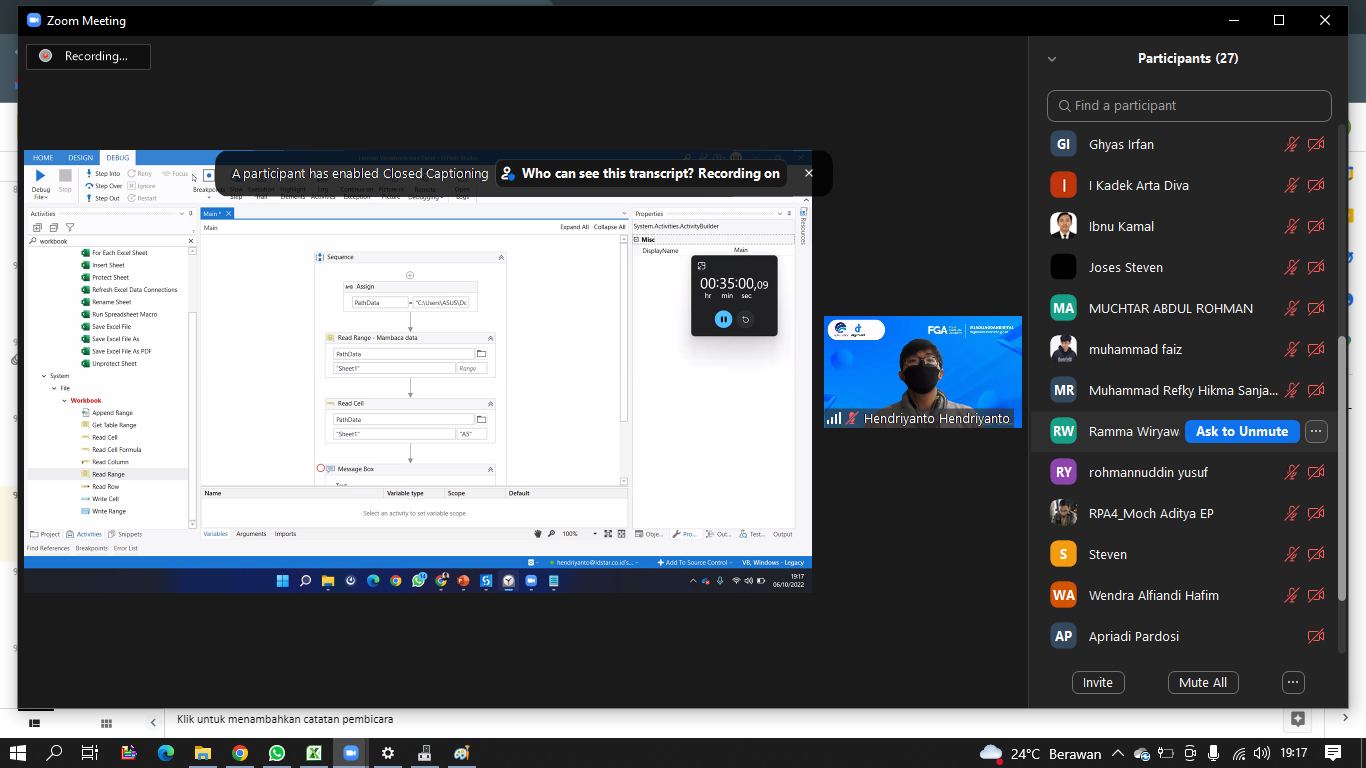Toggle Ghyas Irfan's muted microphone icon
Viewport: 1366px width, 768px height.
click(1292, 145)
